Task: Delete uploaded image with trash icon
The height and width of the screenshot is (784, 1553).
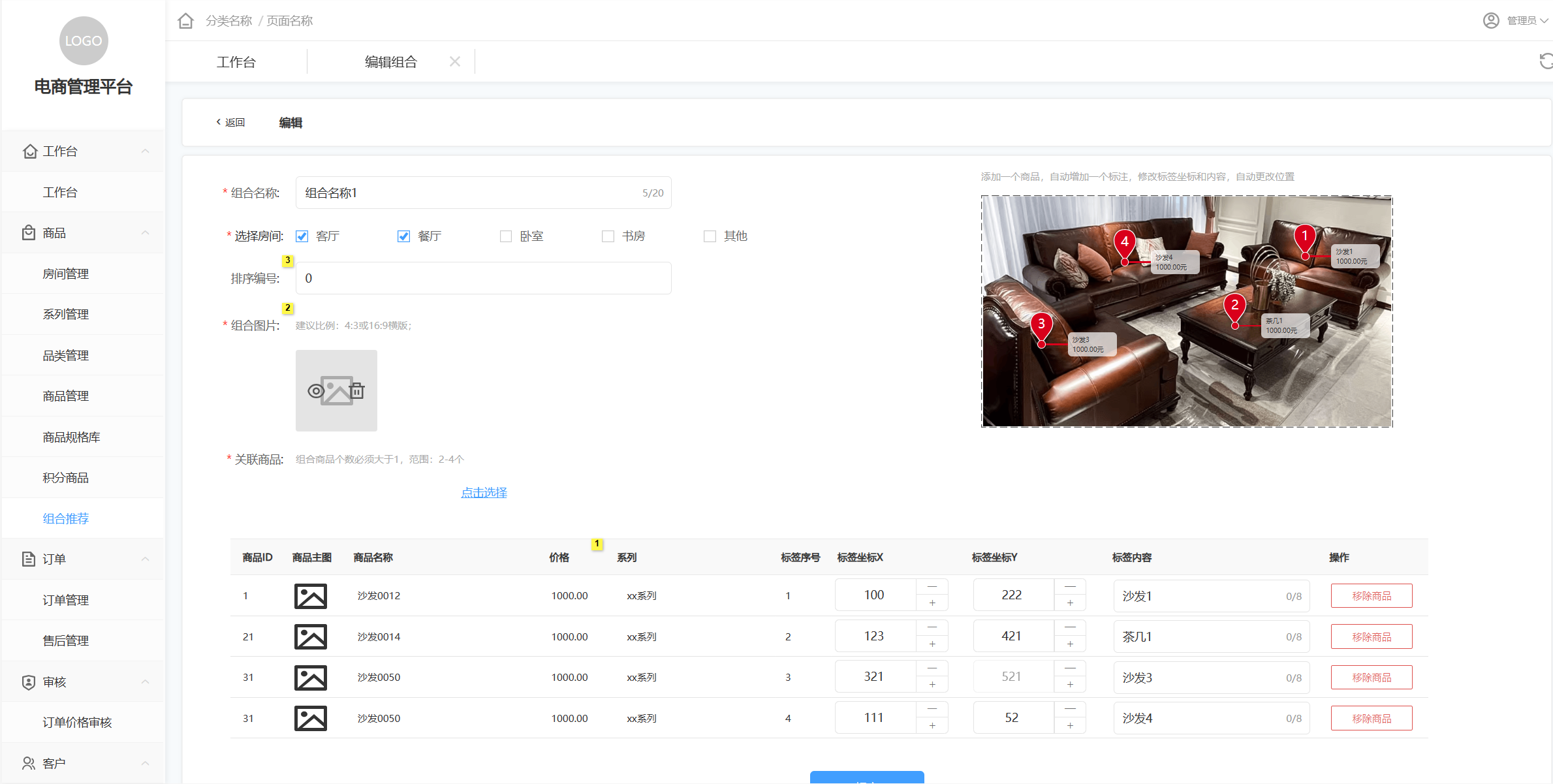Action: (357, 390)
